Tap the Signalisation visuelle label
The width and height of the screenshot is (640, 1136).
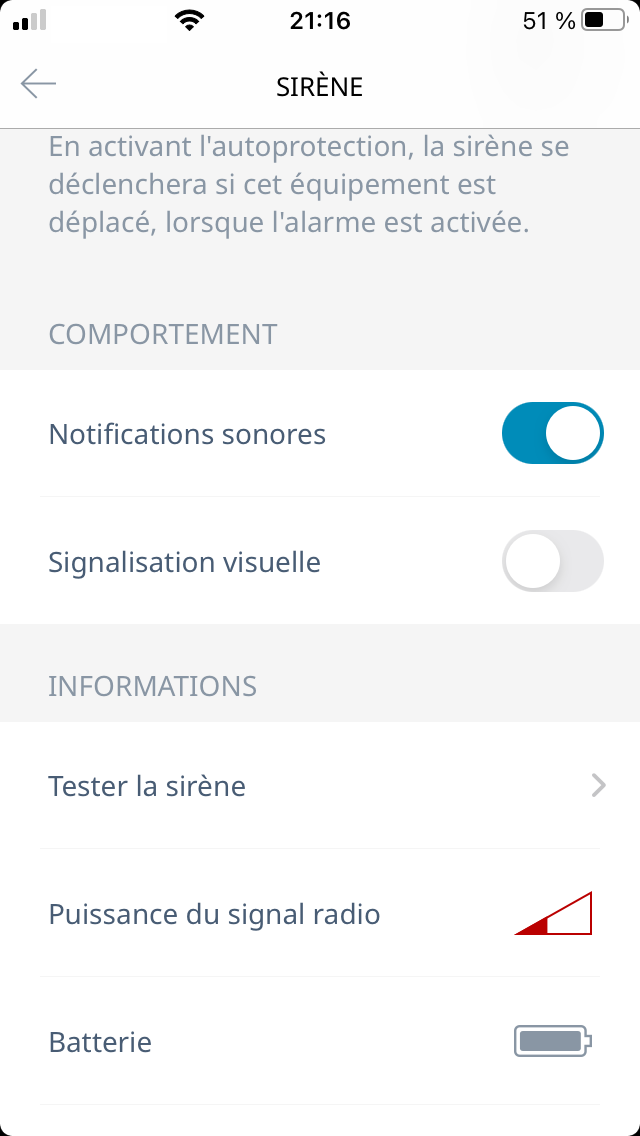(x=184, y=562)
